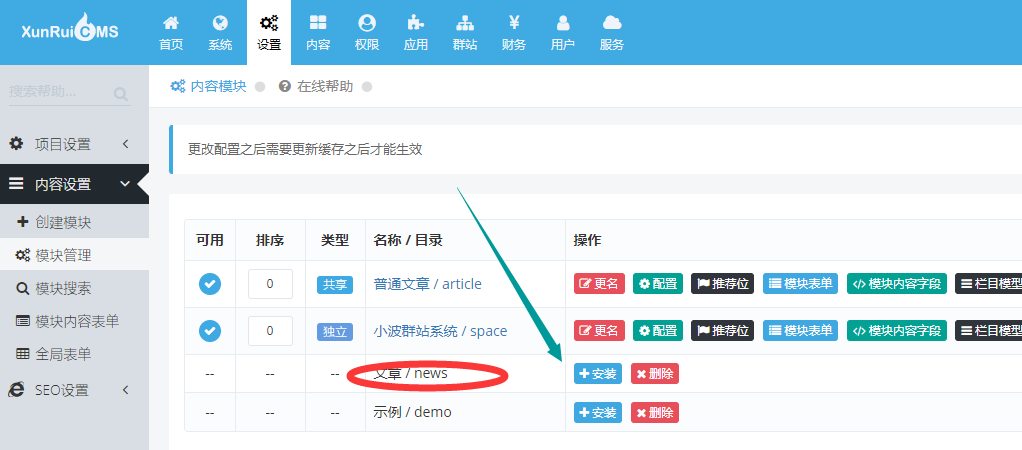
Task: Collapse the 内容设置 sidebar section
Action: 74,185
